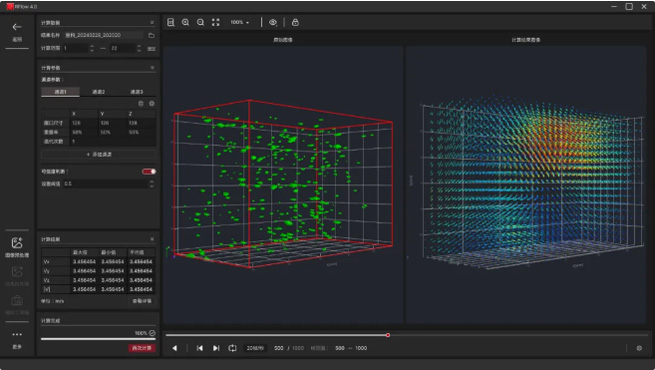Click the zoom out magnifier icon

click(x=201, y=22)
